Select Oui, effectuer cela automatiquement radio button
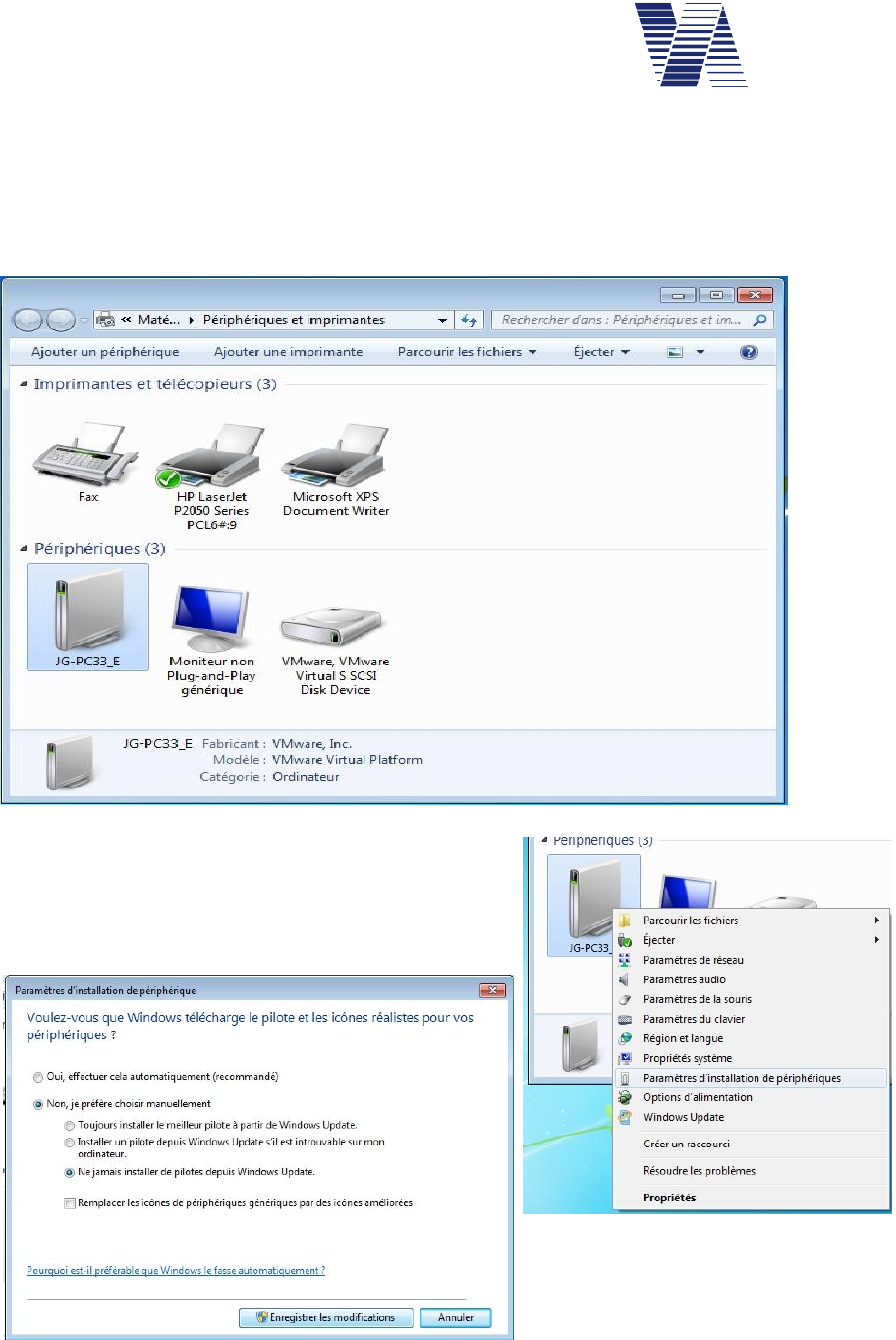896x1340 pixels. [x=38, y=1077]
